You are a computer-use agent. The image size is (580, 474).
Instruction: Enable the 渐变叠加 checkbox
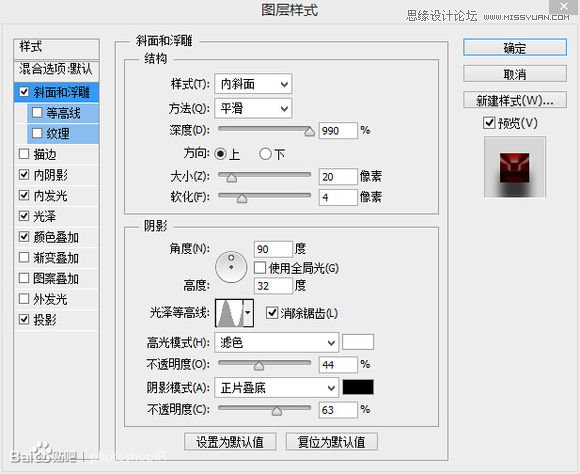[x=24, y=258]
